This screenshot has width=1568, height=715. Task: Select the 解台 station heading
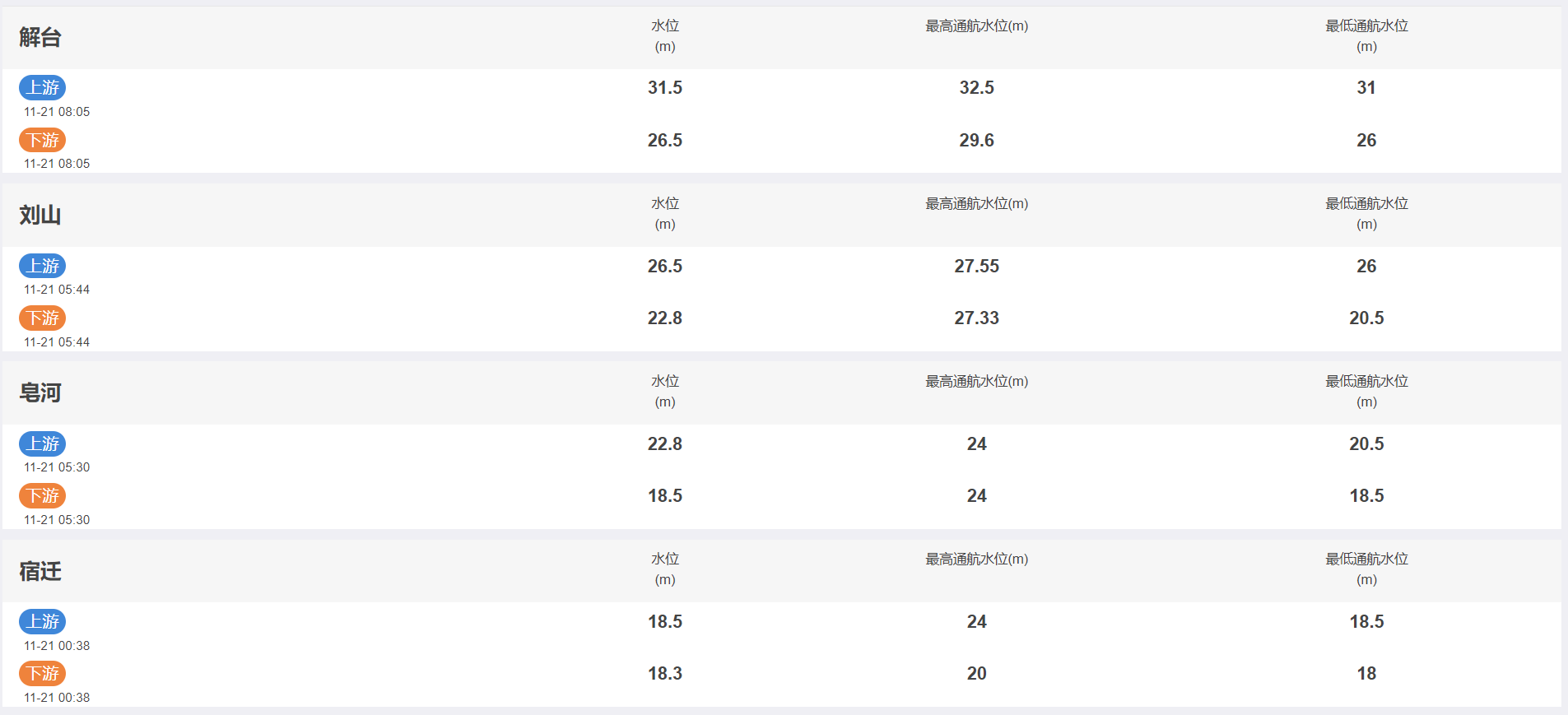click(x=40, y=37)
